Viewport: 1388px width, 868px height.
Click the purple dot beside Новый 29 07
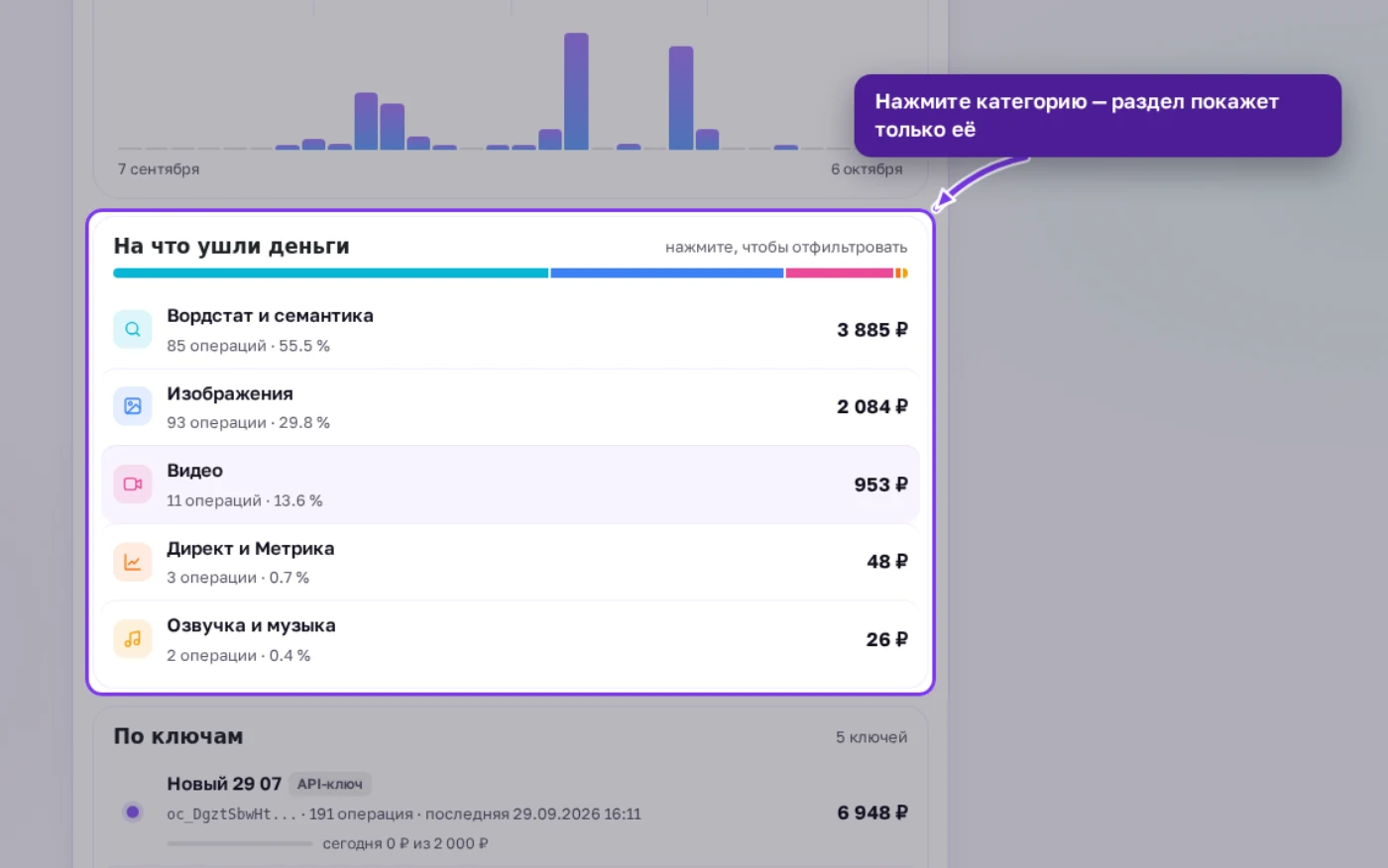tap(133, 813)
